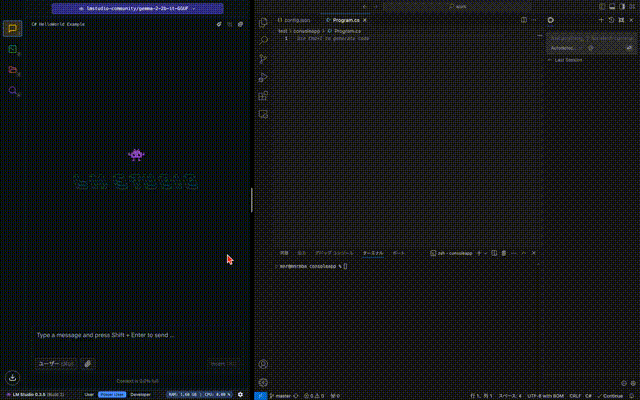The width and height of the screenshot is (640, 400).
Task: Click the CRLF line ending in status bar
Action: click(575, 396)
